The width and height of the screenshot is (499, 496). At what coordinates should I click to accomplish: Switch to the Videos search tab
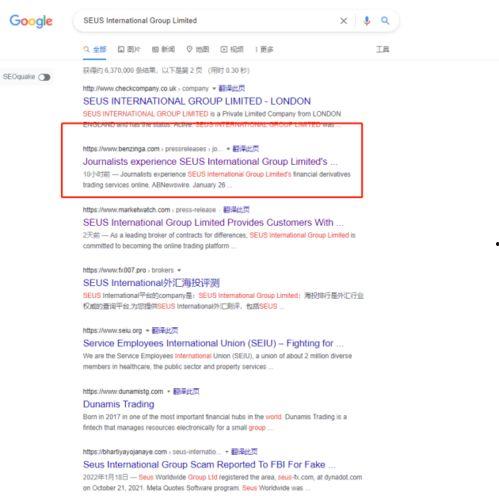click(232, 49)
